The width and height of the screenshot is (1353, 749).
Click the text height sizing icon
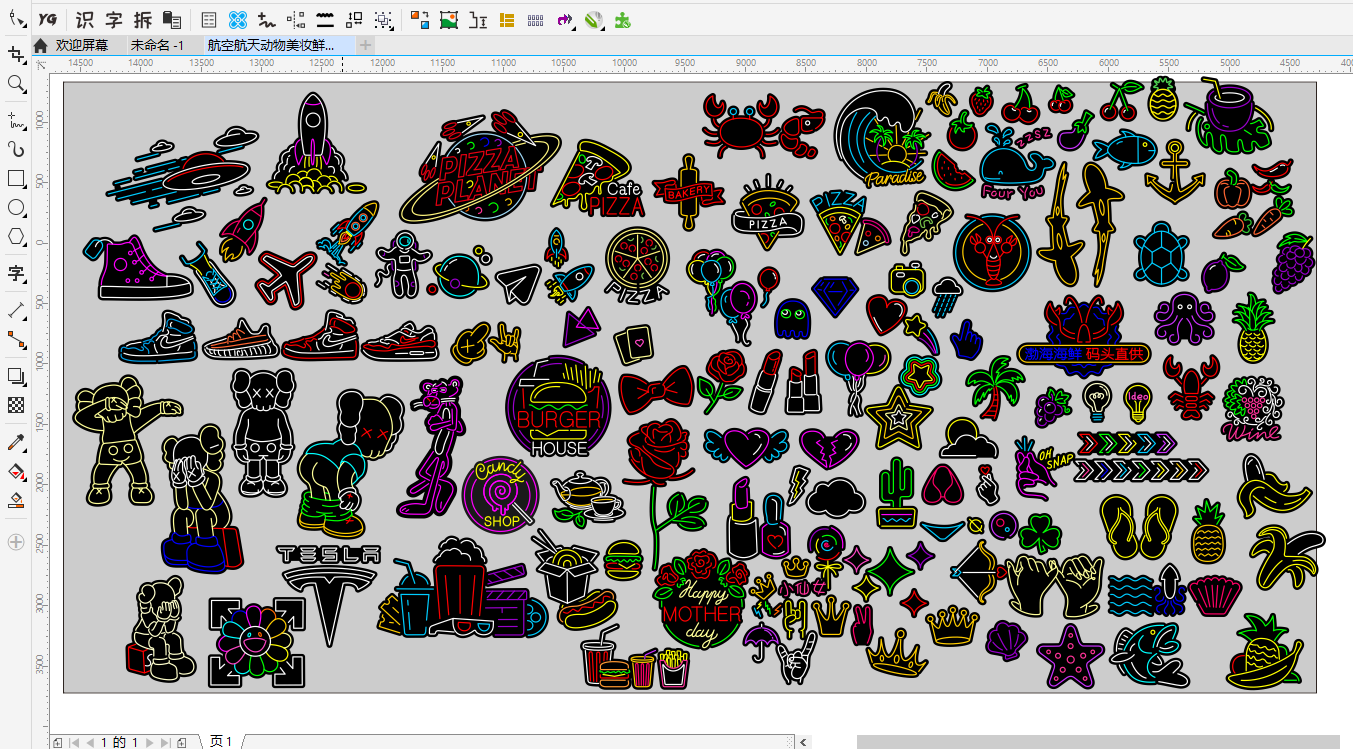click(478, 19)
